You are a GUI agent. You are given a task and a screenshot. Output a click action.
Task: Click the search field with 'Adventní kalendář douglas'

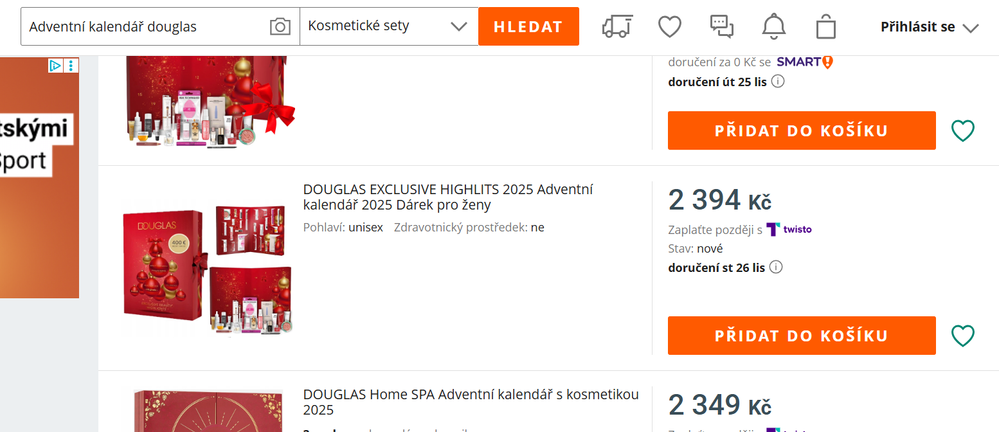145,27
